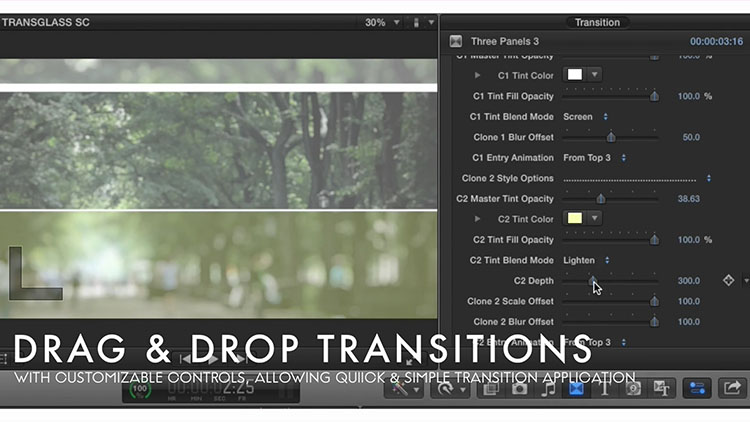Open the Music and Sound browser

[x=548, y=389]
